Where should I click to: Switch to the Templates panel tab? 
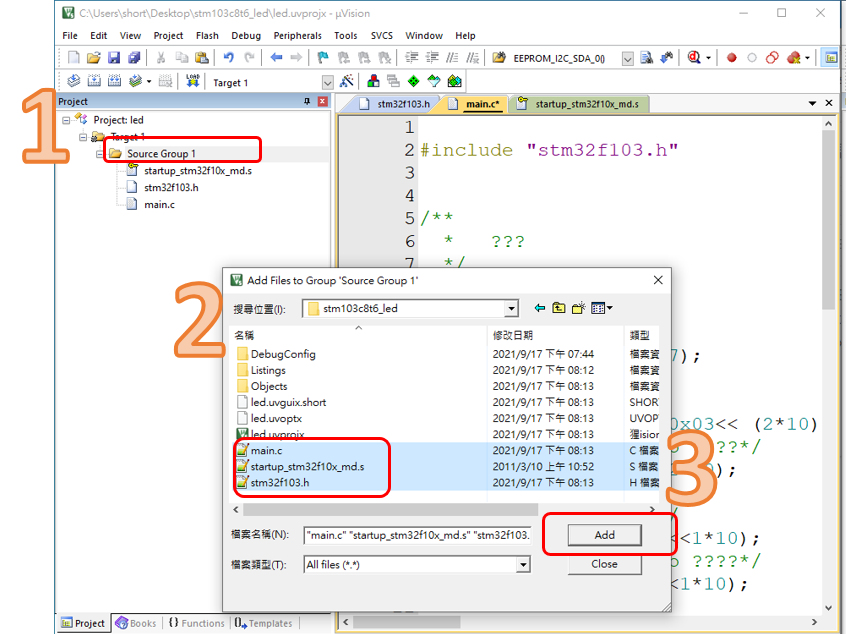264,623
